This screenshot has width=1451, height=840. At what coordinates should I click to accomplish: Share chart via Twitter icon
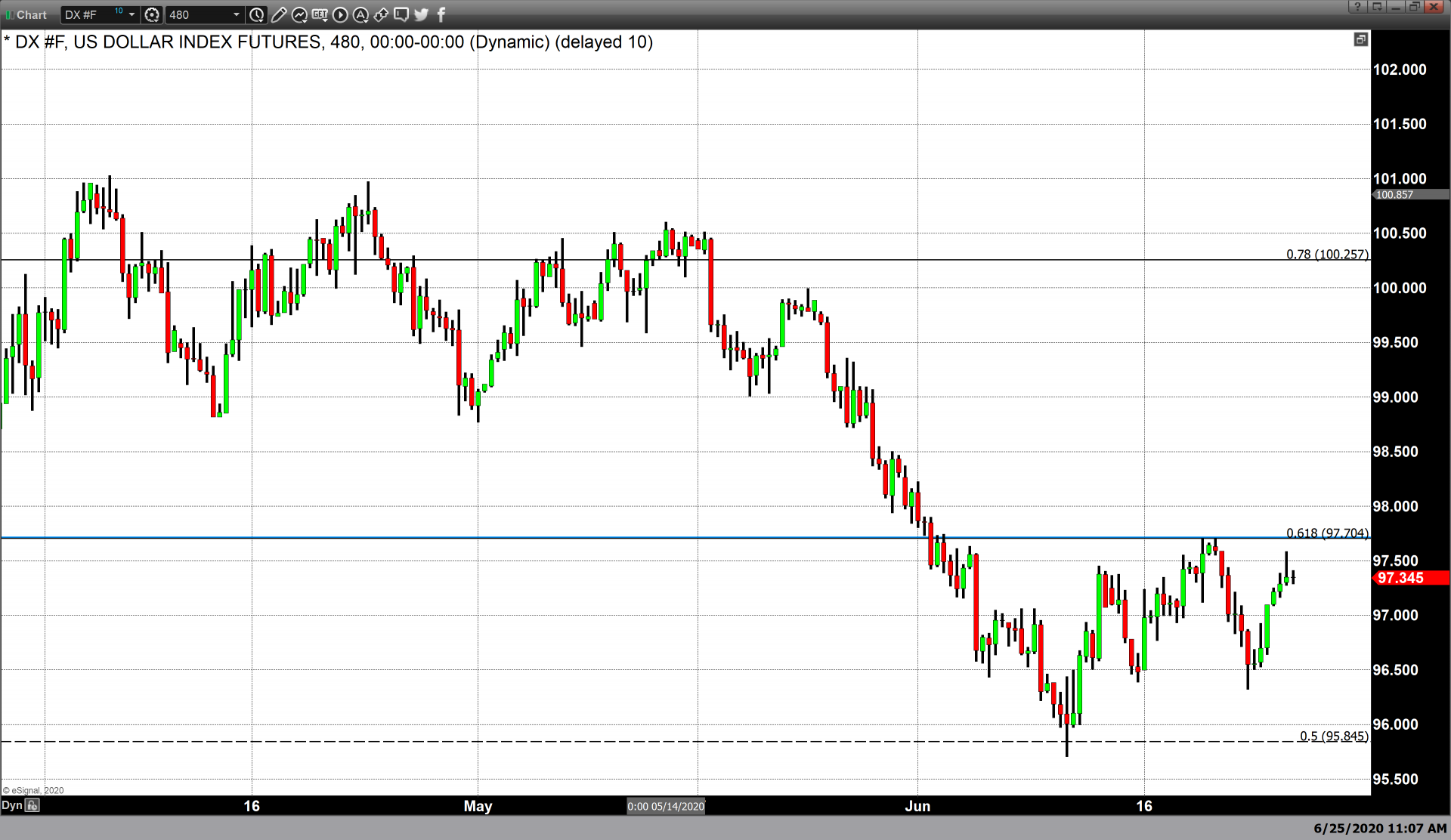pyautogui.click(x=422, y=14)
